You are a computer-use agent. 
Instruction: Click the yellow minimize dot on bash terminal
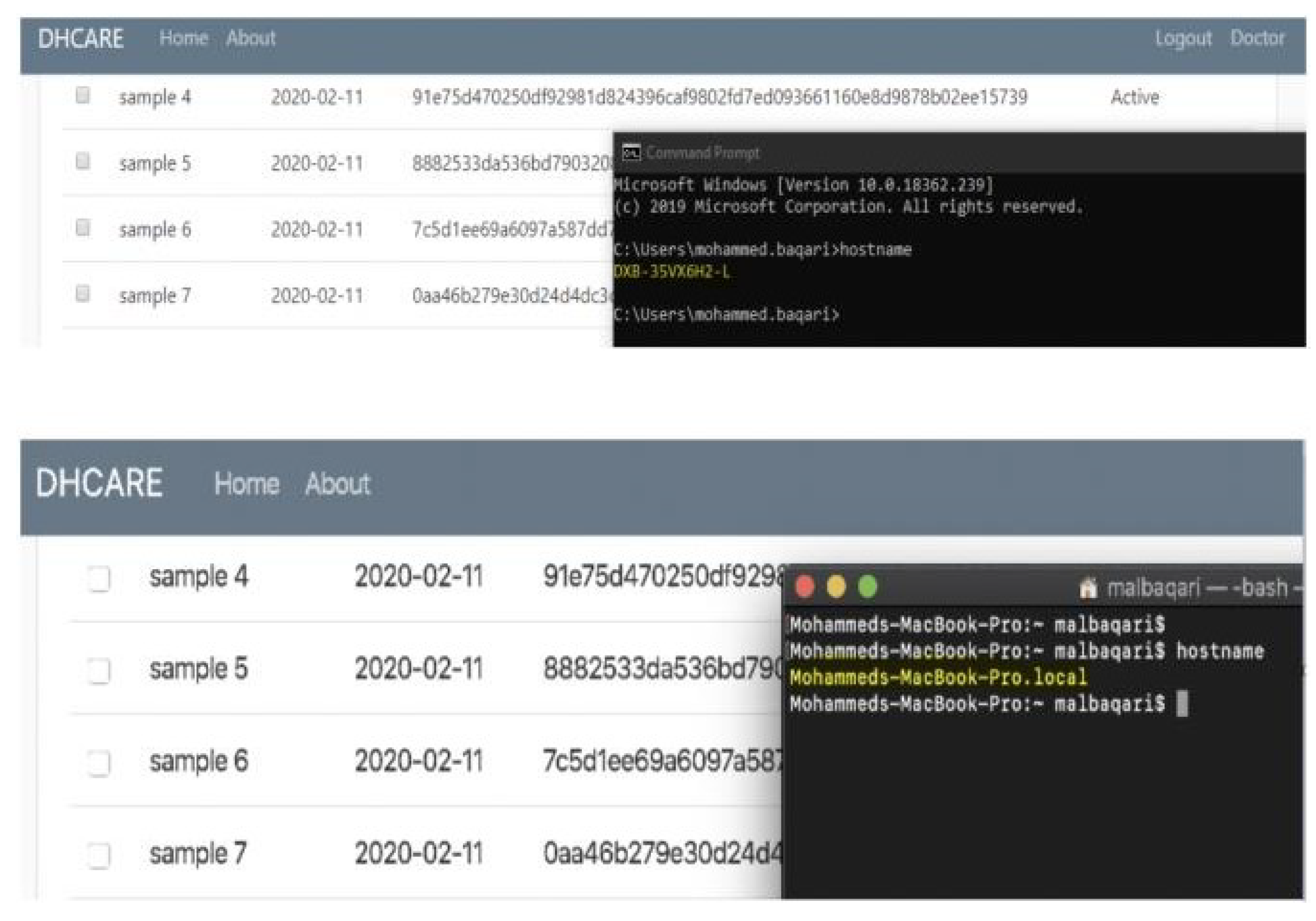tap(836, 586)
